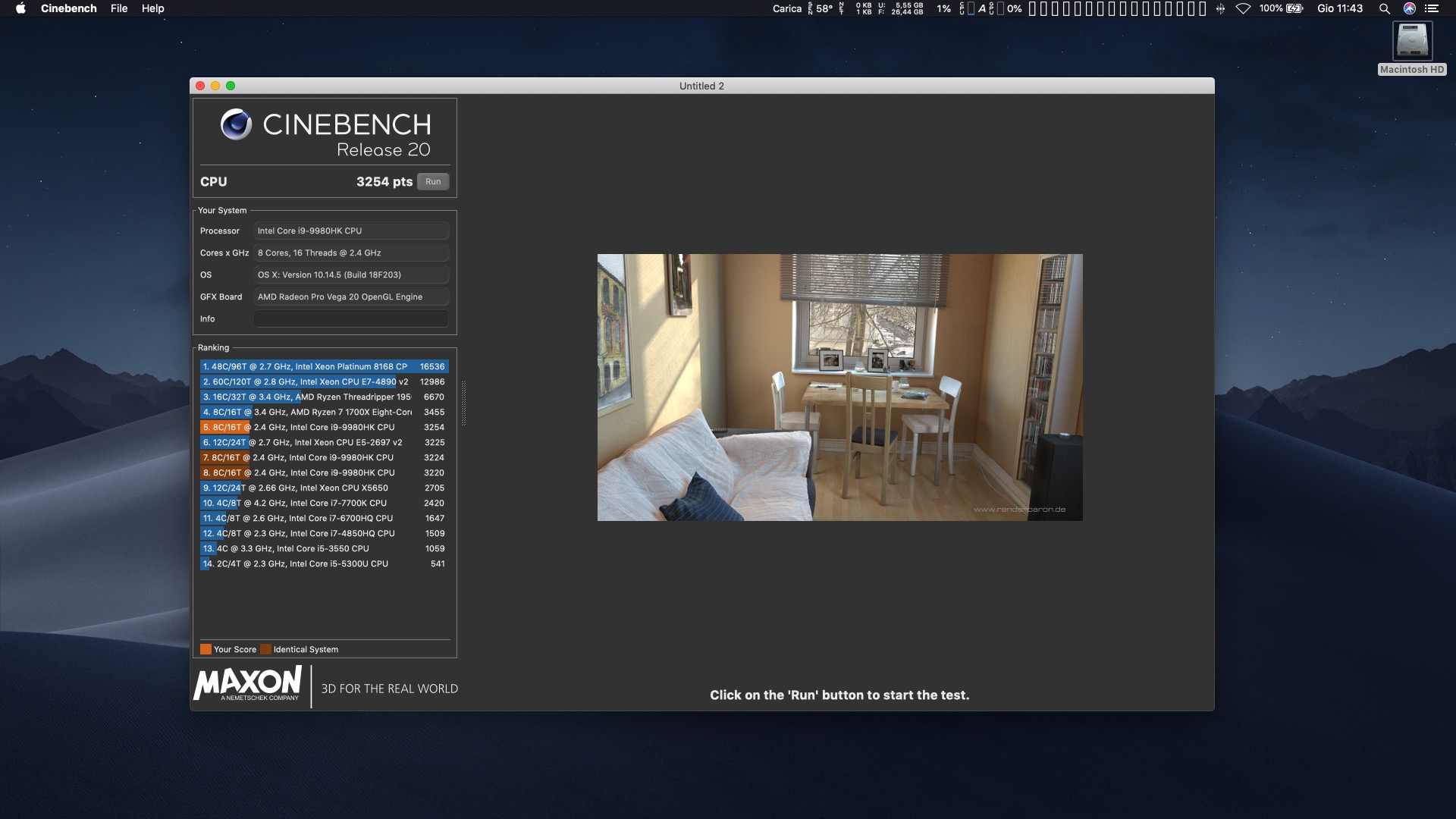Open the Help menu
The width and height of the screenshot is (1456, 819).
[152, 8]
